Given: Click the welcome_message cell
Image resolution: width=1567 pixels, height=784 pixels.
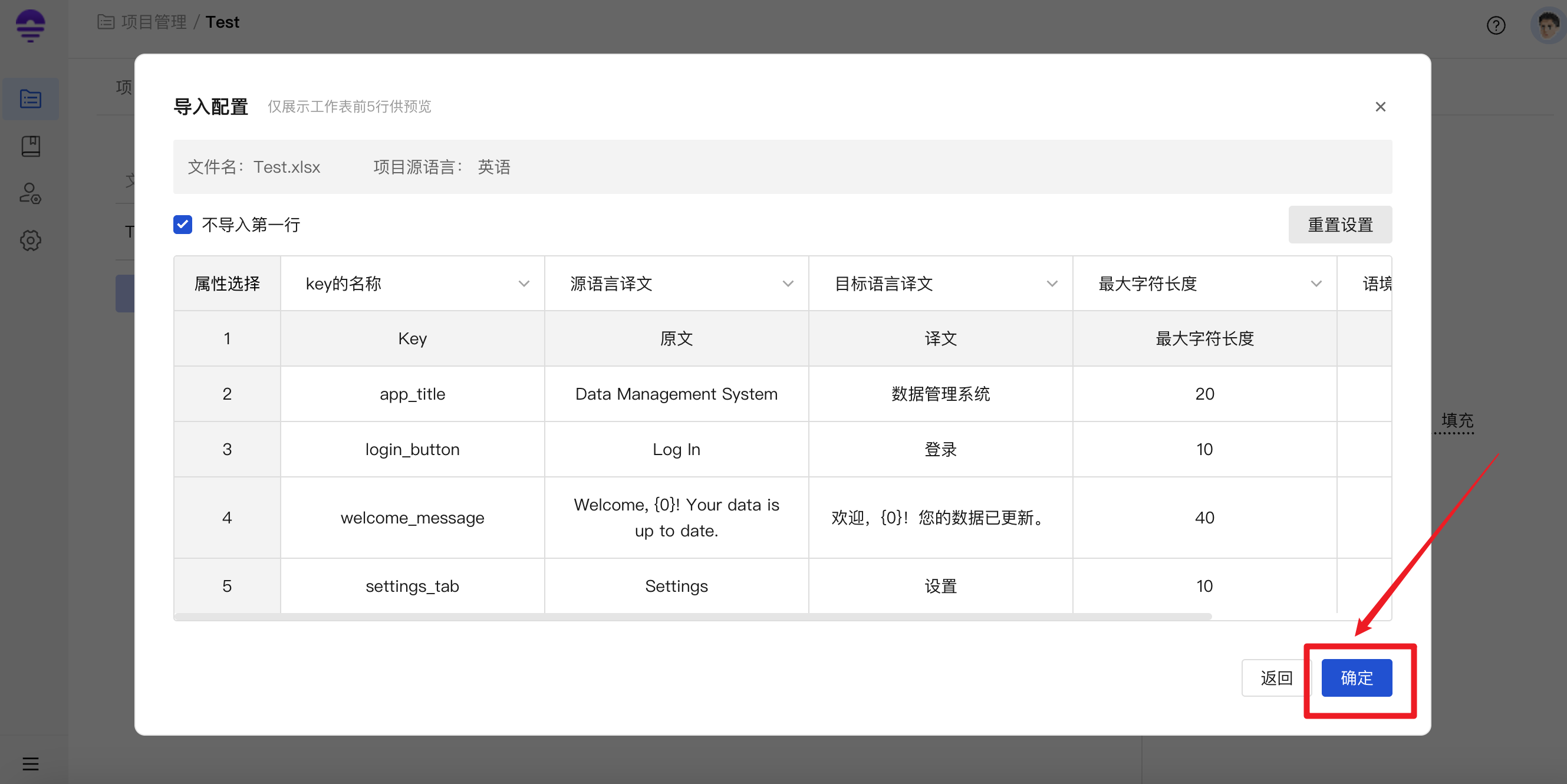Looking at the screenshot, I should [413, 518].
